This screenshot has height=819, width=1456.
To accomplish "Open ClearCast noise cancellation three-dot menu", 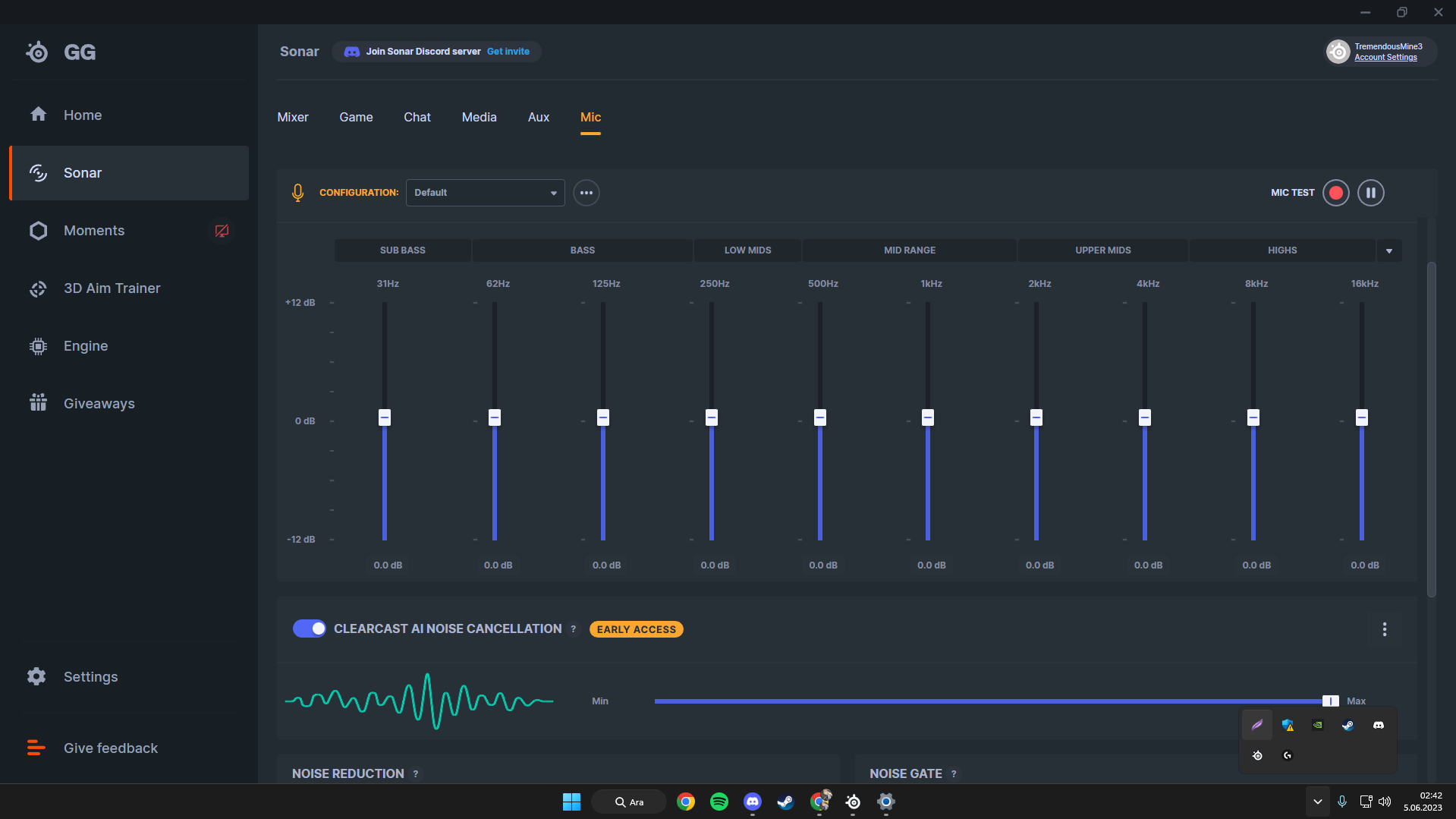I will click(1384, 629).
